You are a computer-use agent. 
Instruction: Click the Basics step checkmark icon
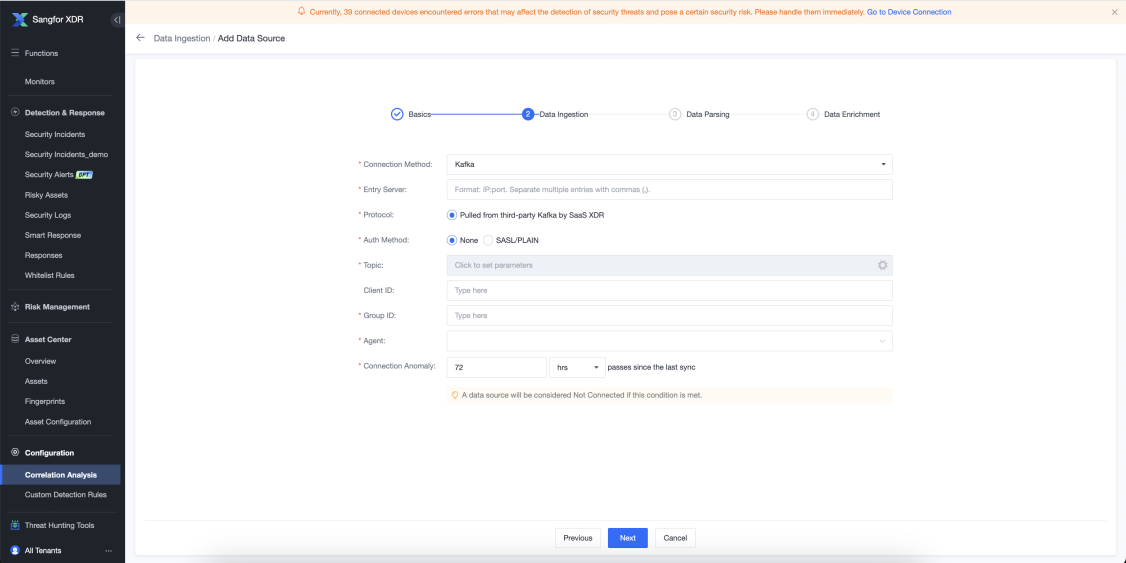397,114
